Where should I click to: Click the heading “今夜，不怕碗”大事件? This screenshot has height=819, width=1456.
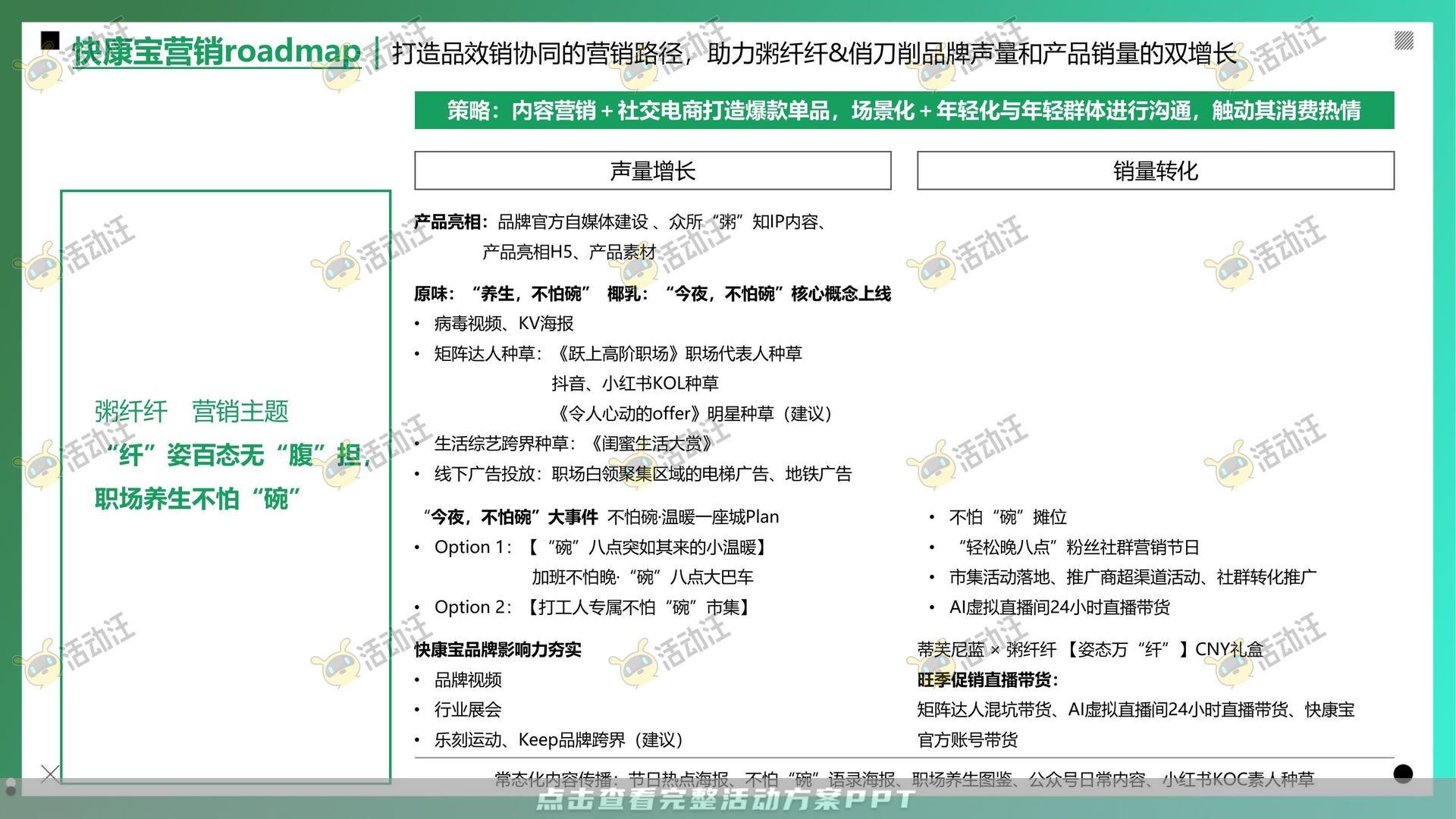point(510,517)
